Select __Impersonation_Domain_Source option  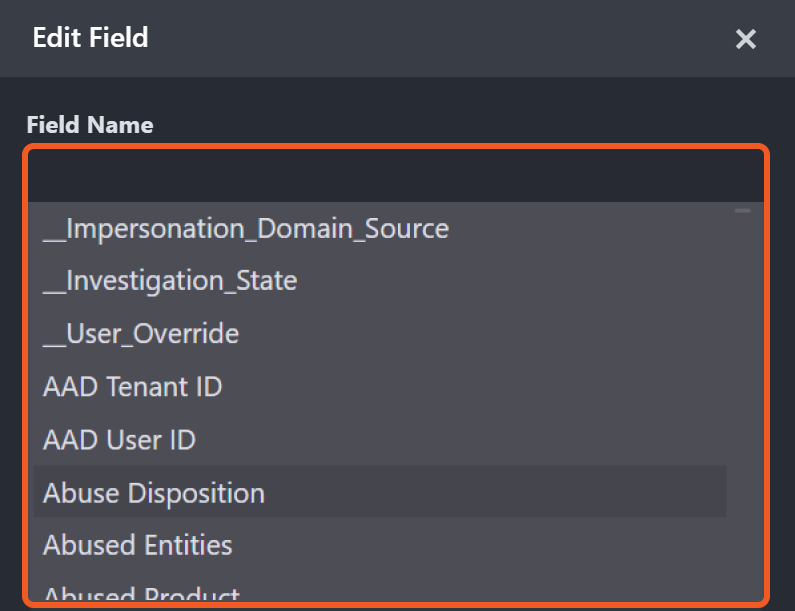tap(246, 229)
